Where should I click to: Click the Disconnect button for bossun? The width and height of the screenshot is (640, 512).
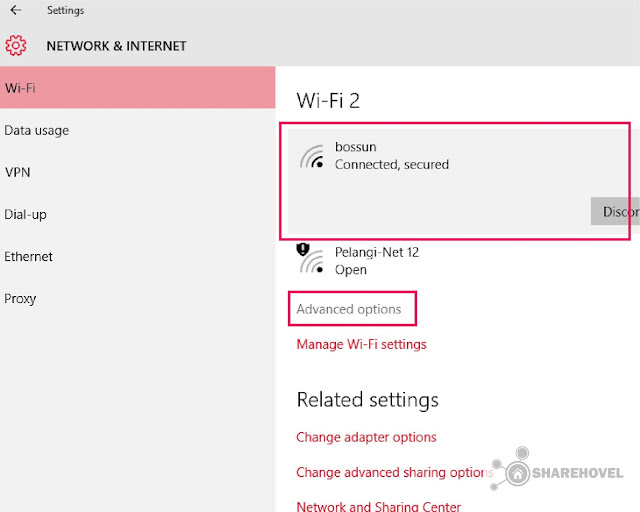(x=615, y=211)
